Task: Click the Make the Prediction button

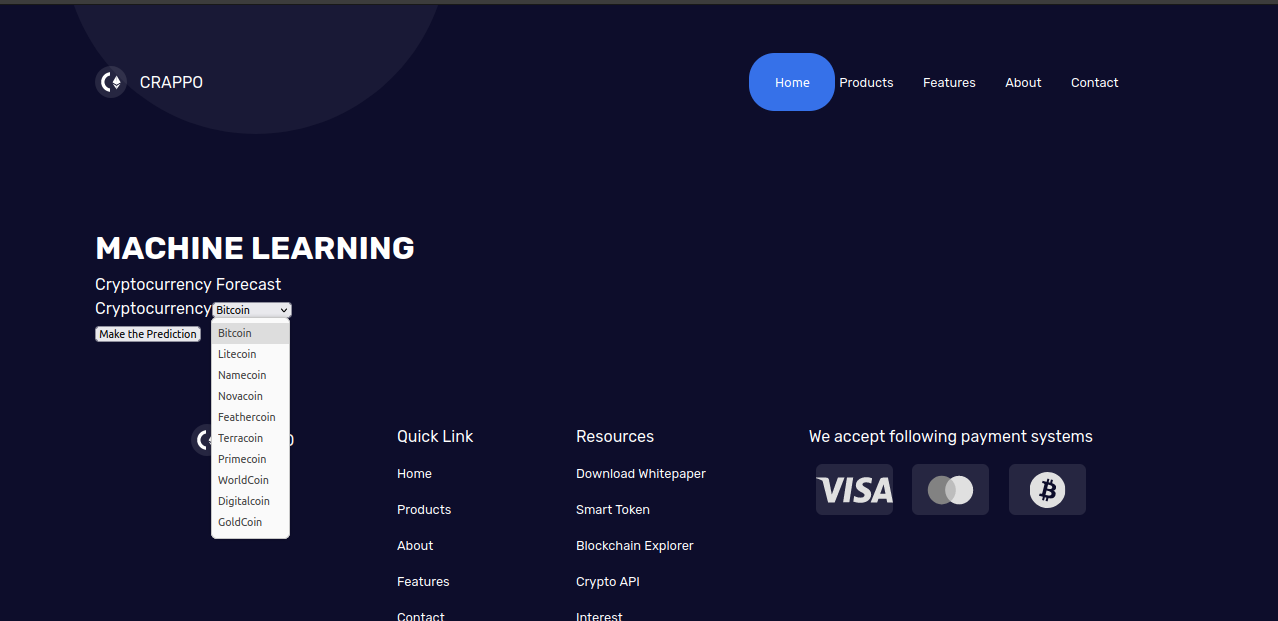Action: pyautogui.click(x=148, y=334)
